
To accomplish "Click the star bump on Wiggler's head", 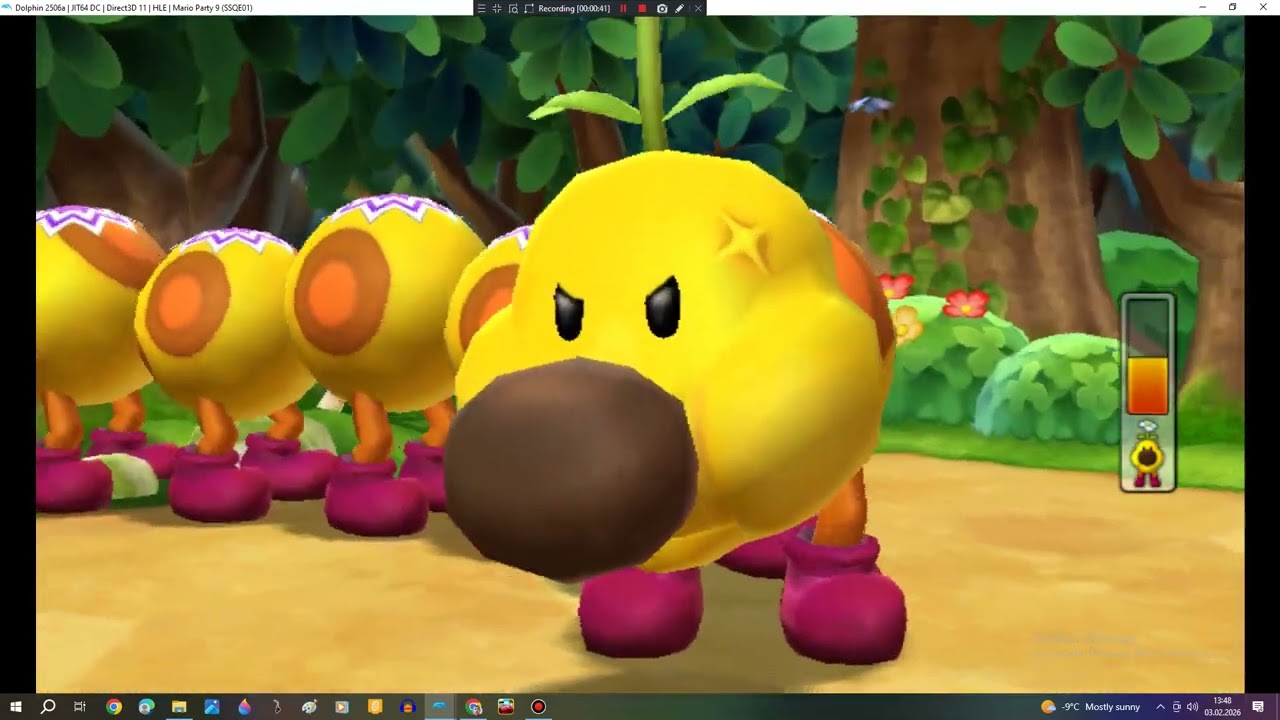I will pyautogui.click(x=744, y=241).
